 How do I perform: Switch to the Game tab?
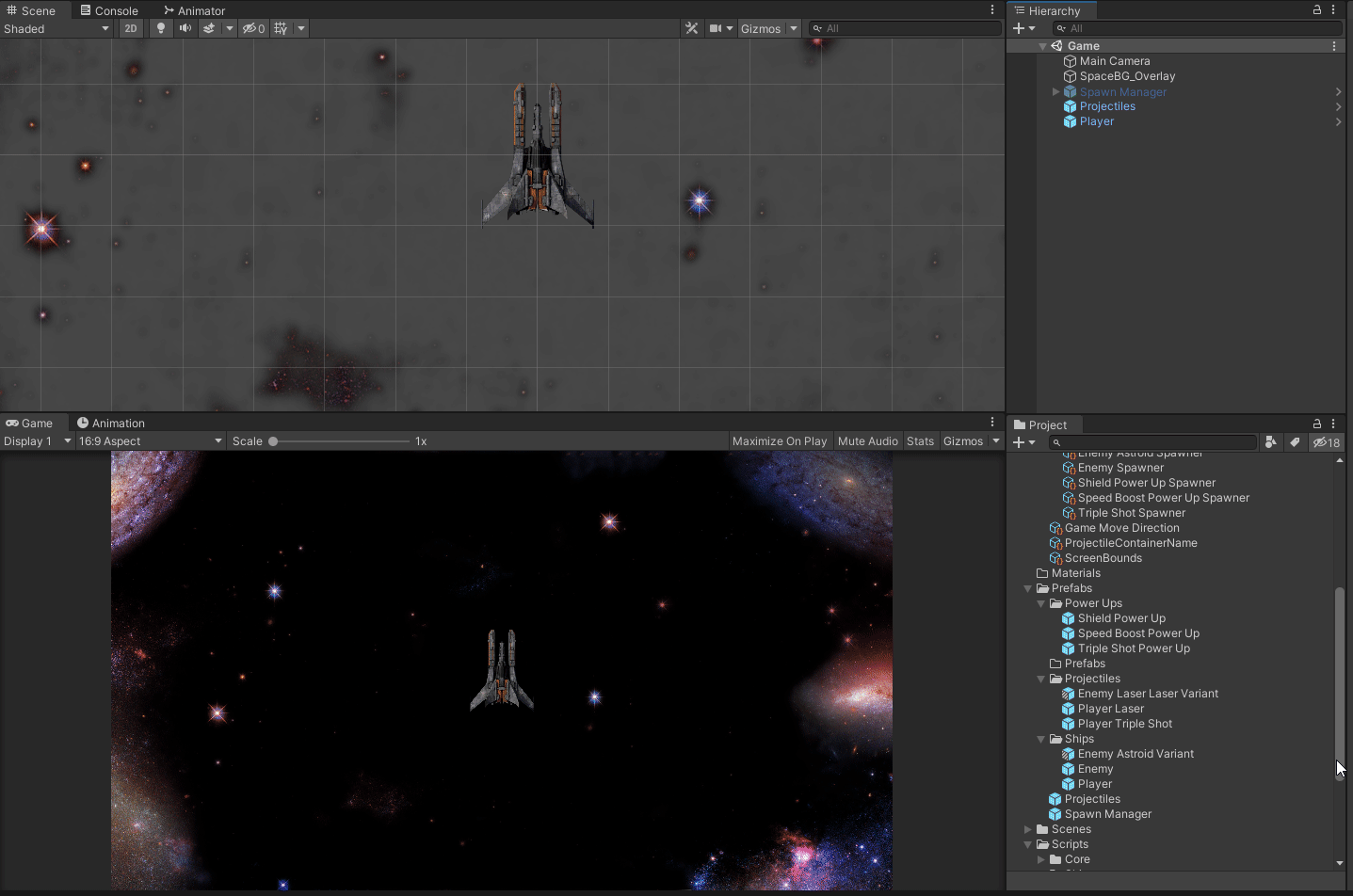pos(29,423)
